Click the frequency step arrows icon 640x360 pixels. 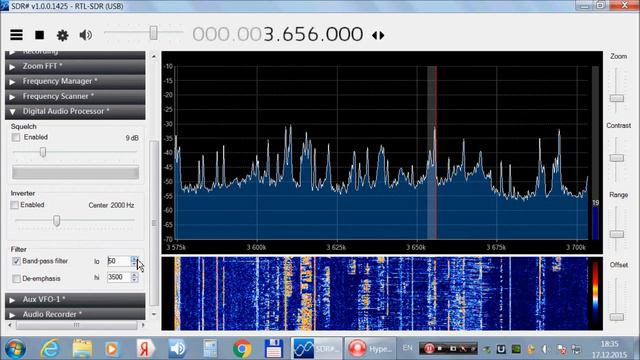coord(378,36)
